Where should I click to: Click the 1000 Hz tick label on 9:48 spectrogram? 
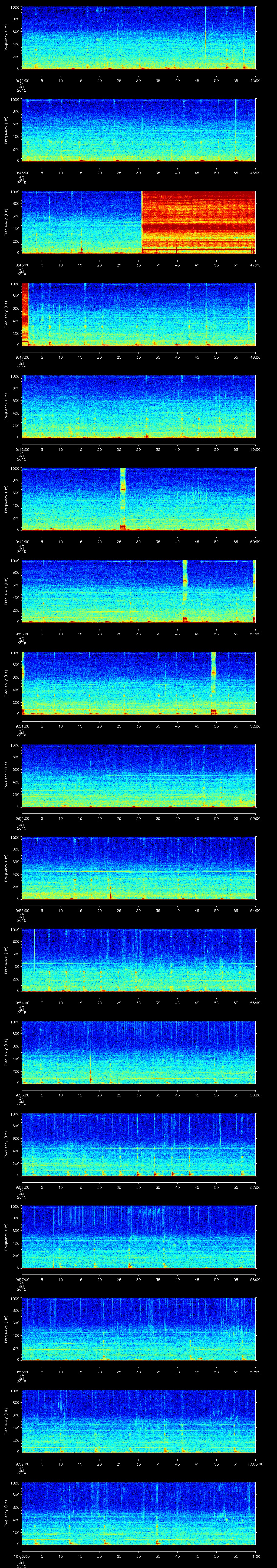point(15,377)
